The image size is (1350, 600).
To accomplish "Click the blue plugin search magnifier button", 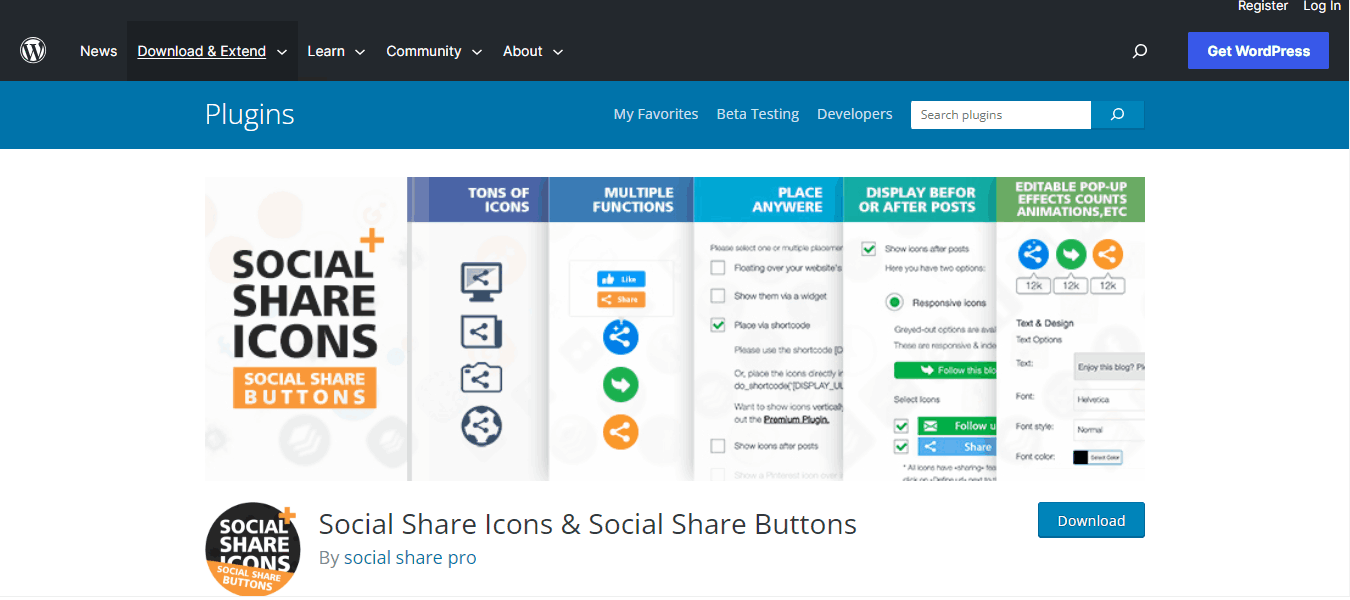I will click(x=1117, y=114).
